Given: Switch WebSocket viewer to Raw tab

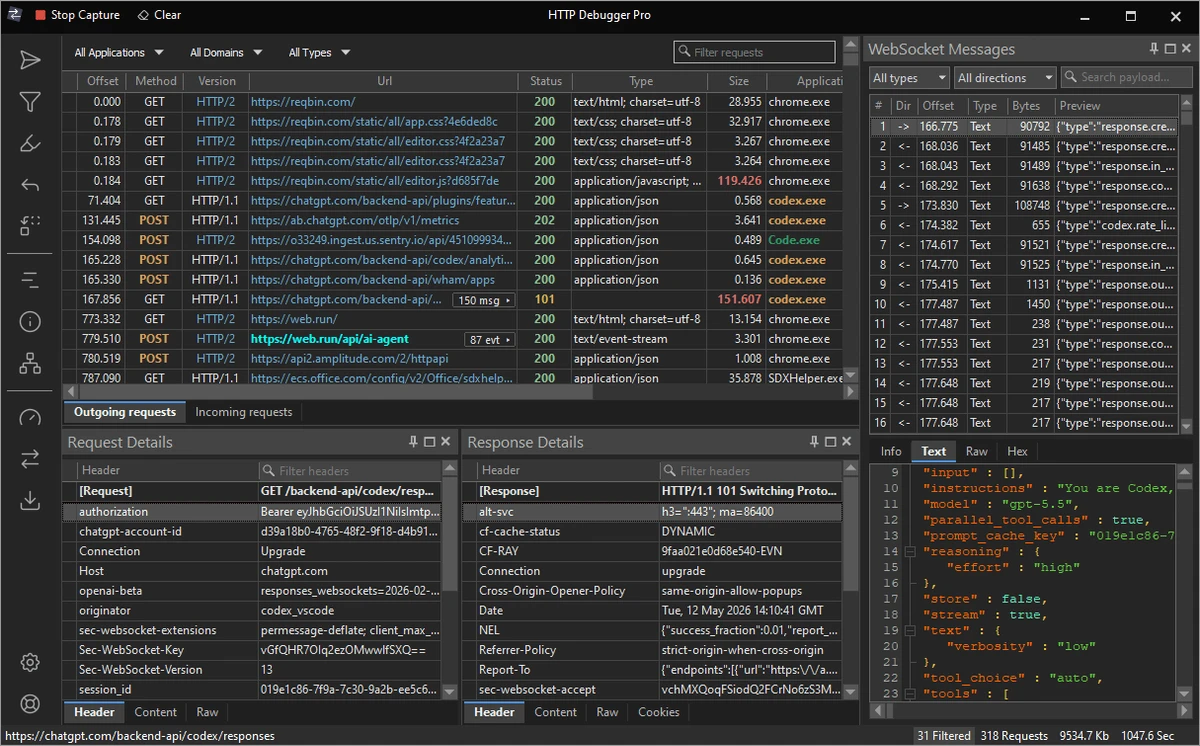Looking at the screenshot, I should [x=976, y=451].
